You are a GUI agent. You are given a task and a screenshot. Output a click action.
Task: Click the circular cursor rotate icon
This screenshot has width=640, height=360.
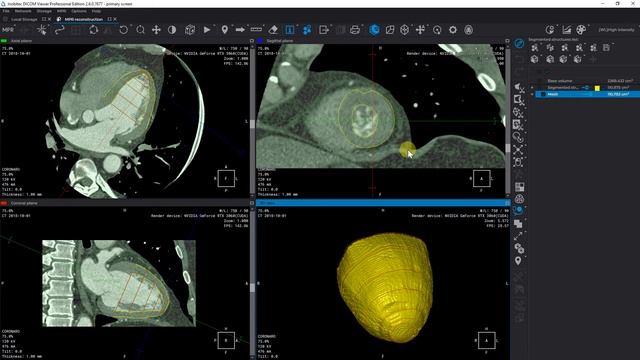437,30
